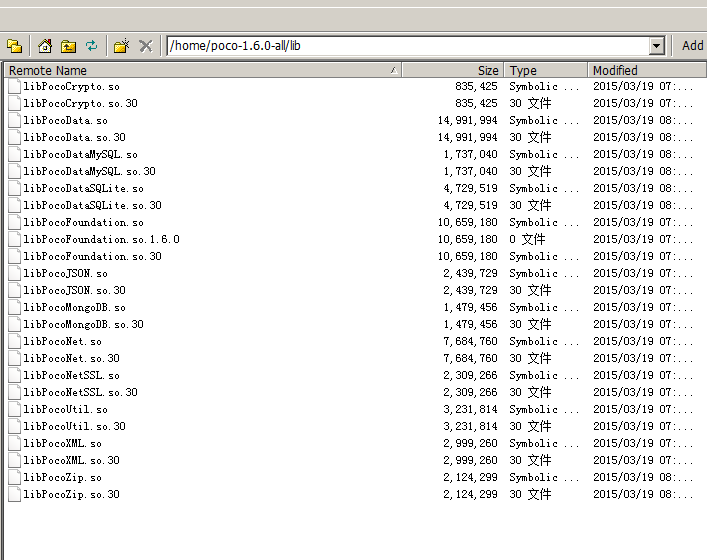
Task: Select file libPocoDataSQLite.so
Action: [x=83, y=188]
